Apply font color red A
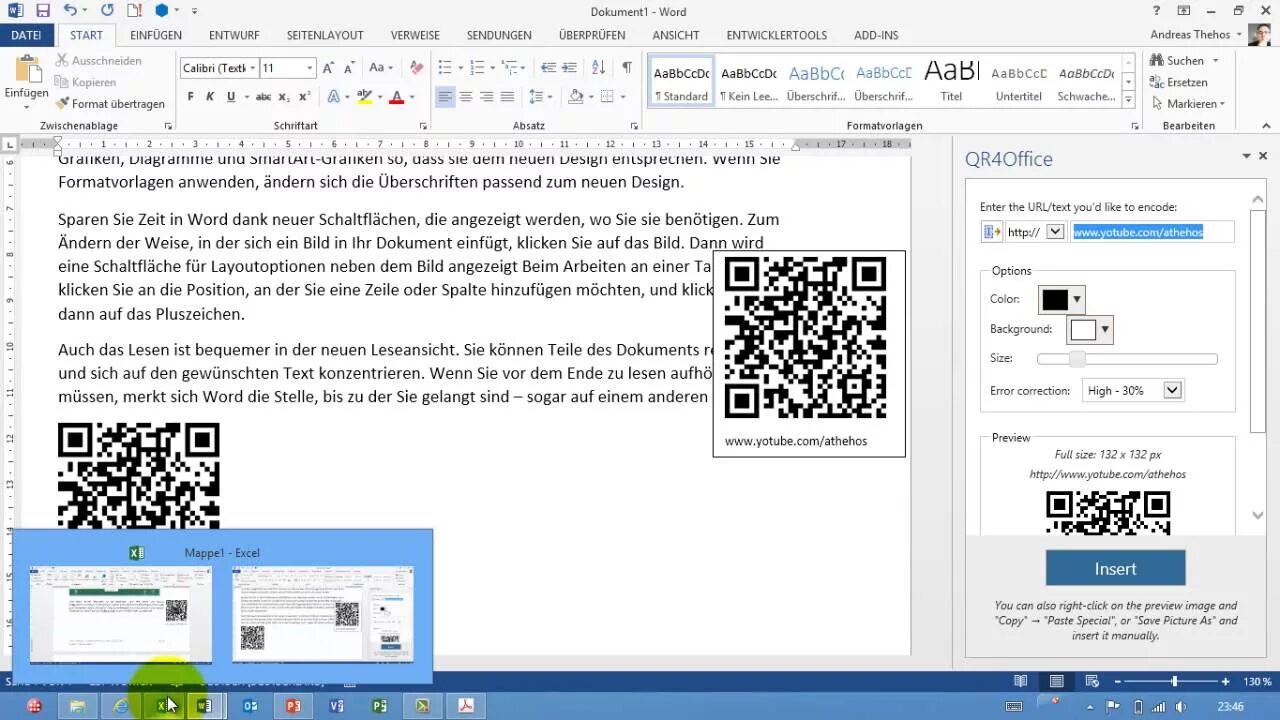The height and width of the screenshot is (720, 1280). point(396,97)
